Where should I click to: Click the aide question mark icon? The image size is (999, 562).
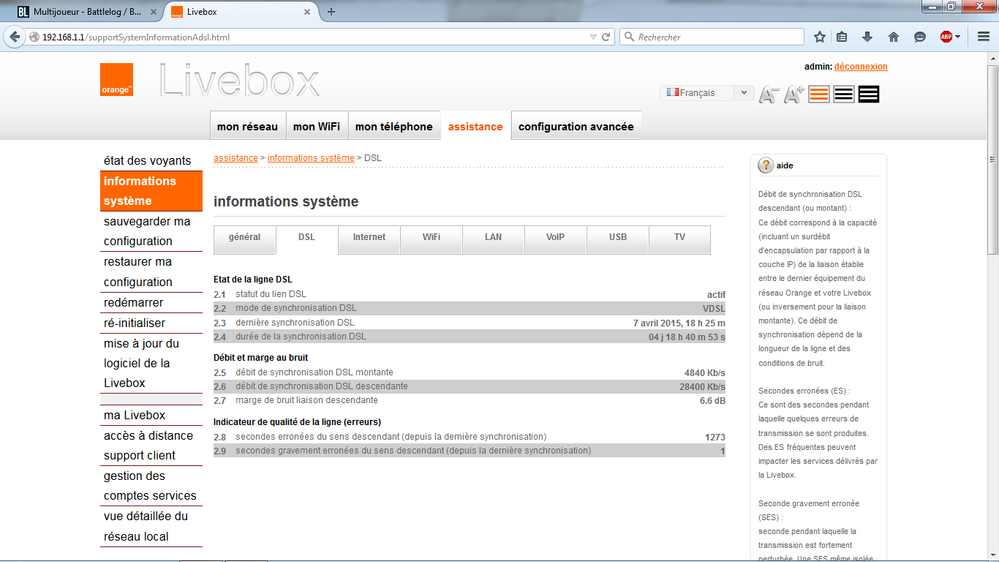click(x=765, y=166)
